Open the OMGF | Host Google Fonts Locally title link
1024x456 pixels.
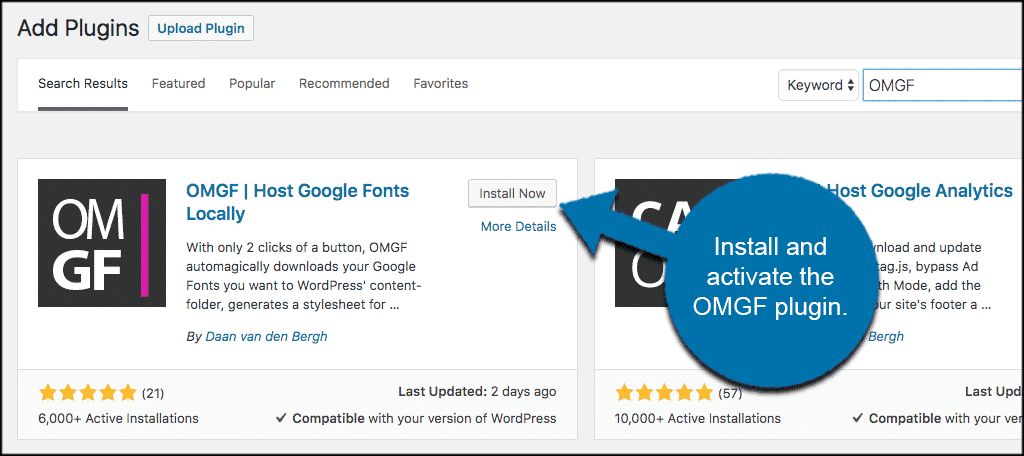point(298,202)
